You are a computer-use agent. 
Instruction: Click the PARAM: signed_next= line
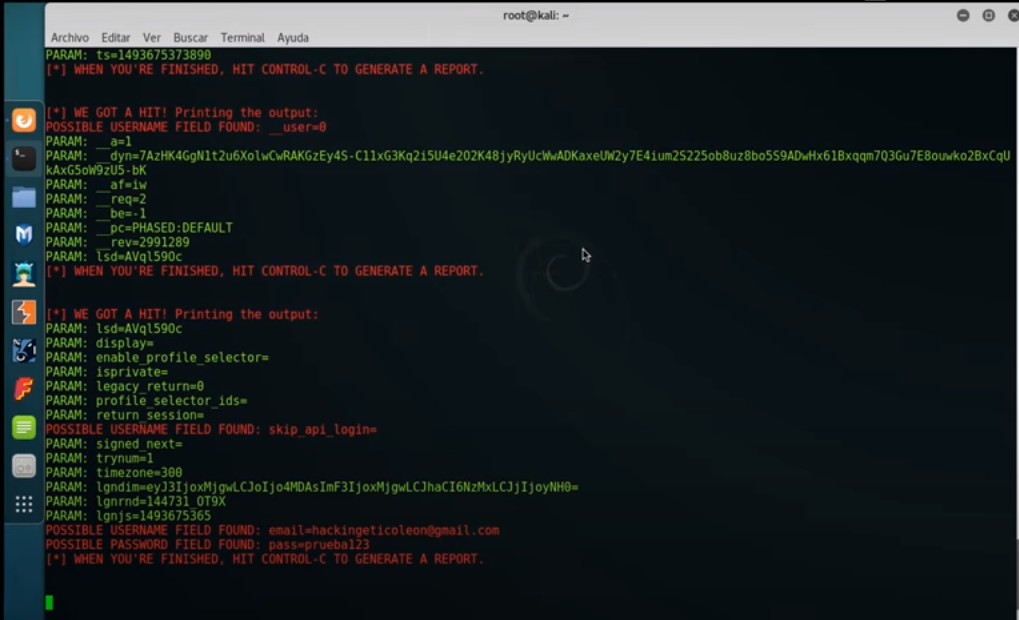tap(114, 444)
